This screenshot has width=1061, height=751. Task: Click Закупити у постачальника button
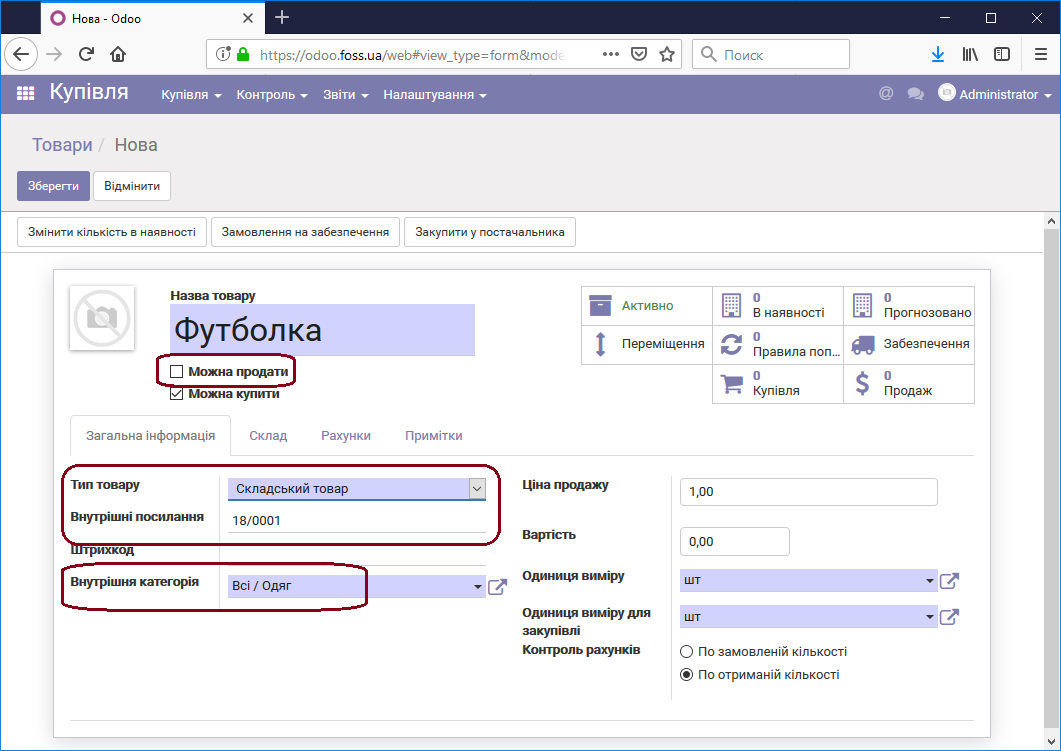(x=490, y=232)
